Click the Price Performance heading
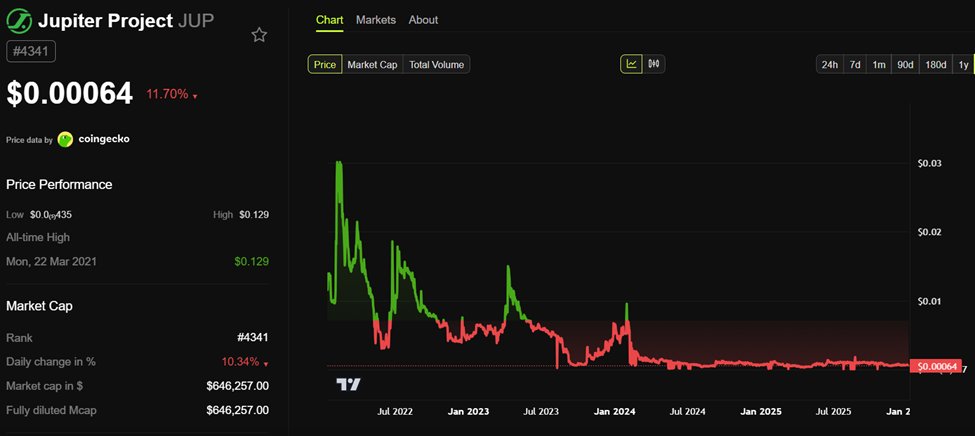975x436 pixels. [x=59, y=185]
